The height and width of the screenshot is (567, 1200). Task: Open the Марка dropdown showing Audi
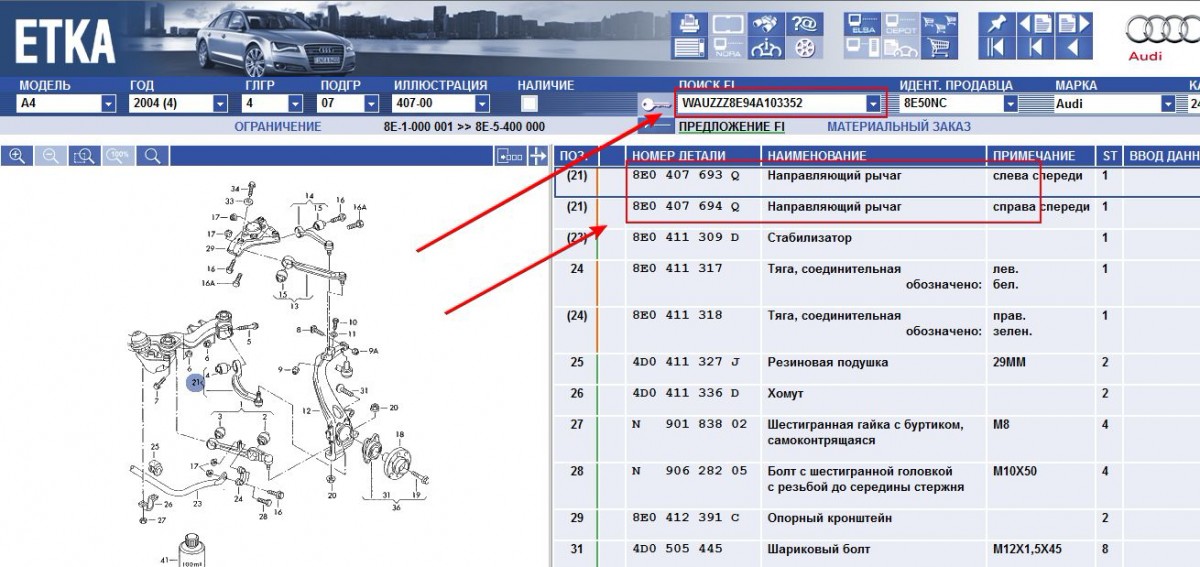1167,103
